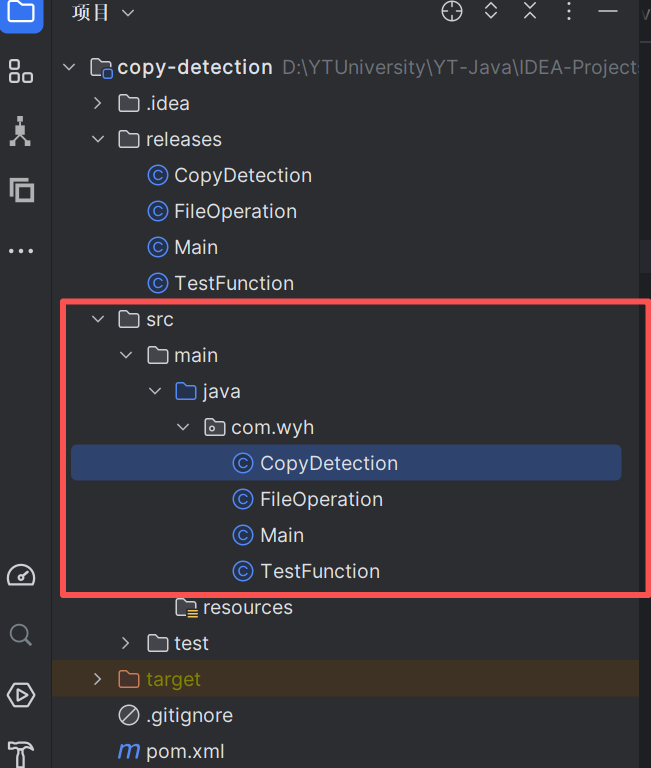Viewport: 651px width, 768px height.
Task: Select FileOperation class under com.wyh
Action: (321, 499)
